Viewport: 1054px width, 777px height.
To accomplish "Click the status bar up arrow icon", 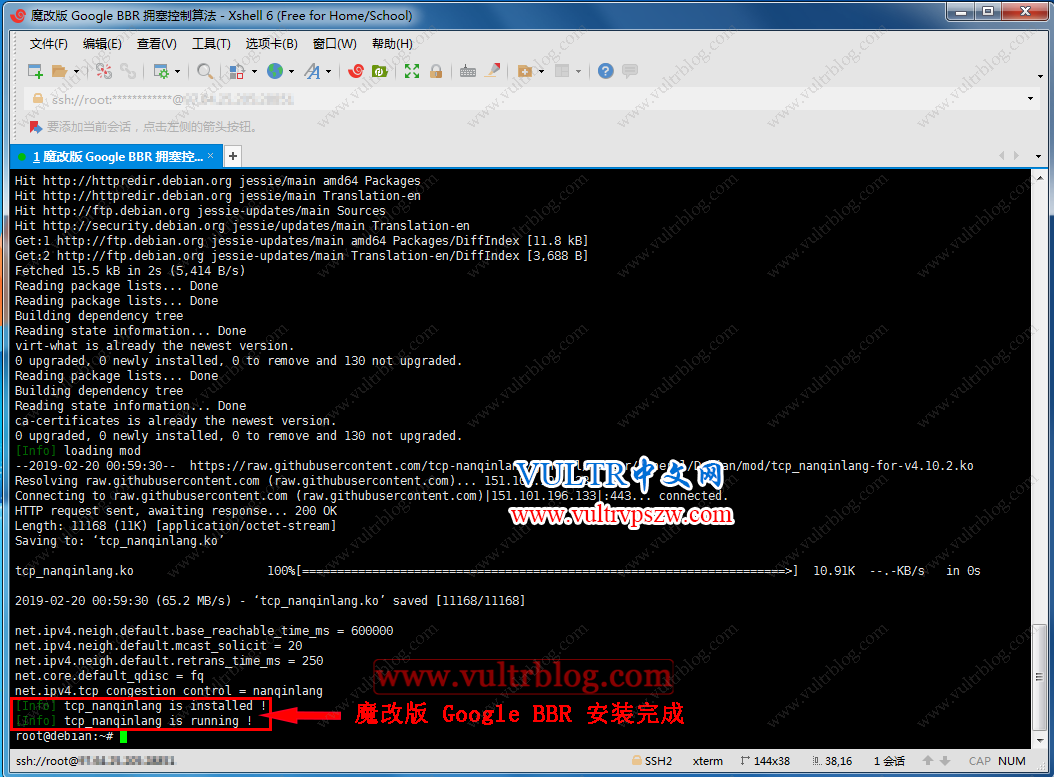I will [928, 761].
